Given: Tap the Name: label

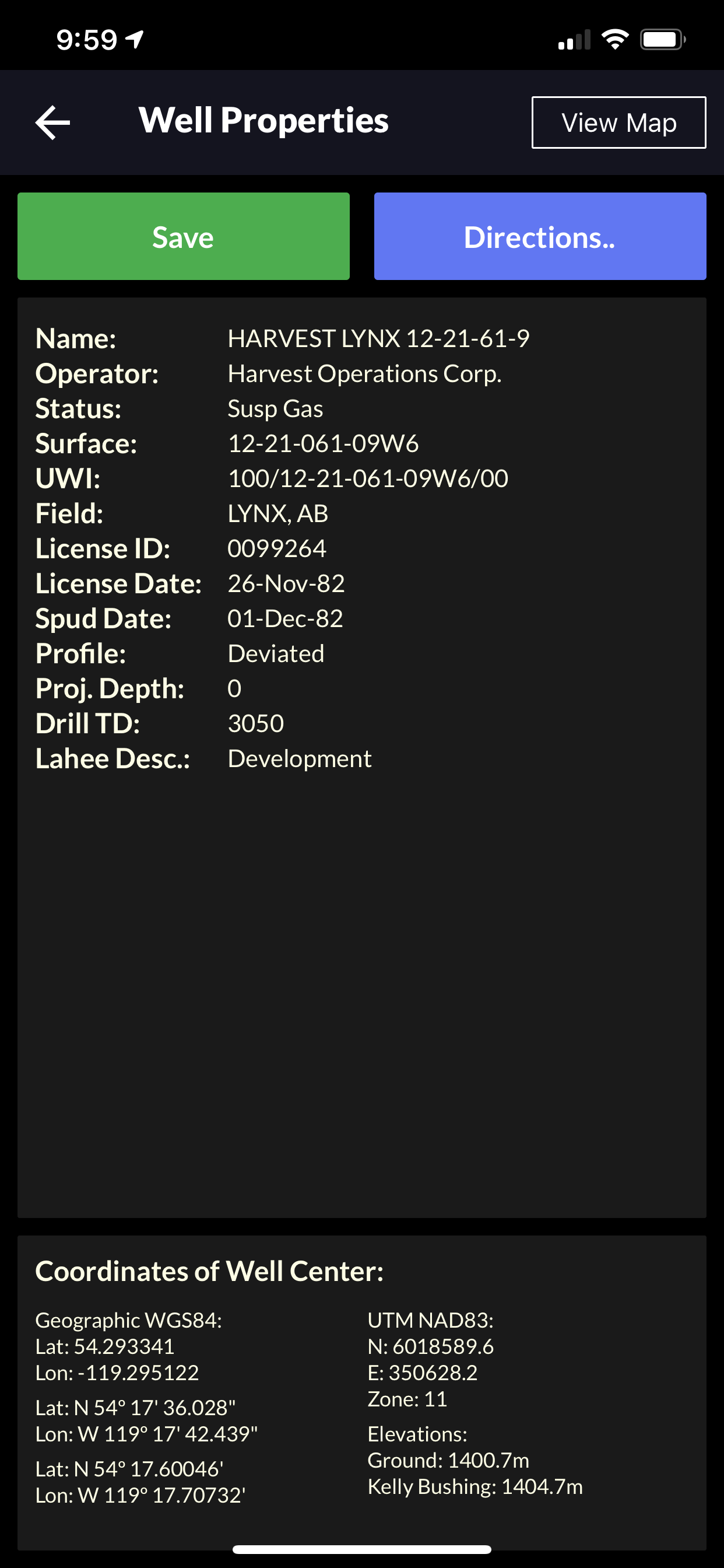Looking at the screenshot, I should pyautogui.click(x=75, y=339).
